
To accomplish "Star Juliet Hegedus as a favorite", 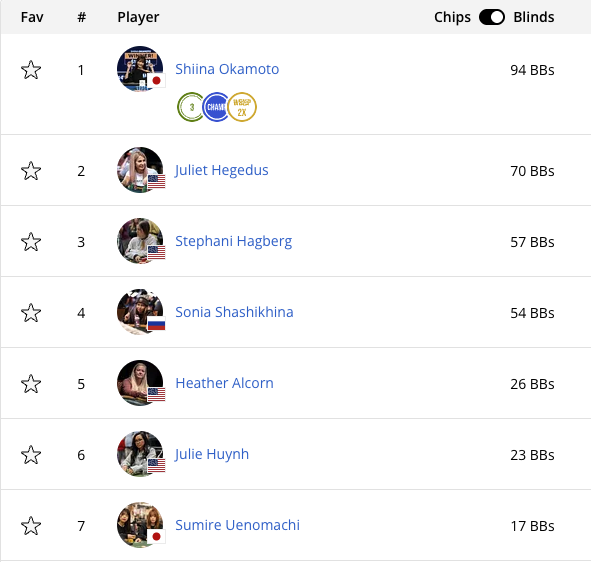I will [x=31, y=171].
